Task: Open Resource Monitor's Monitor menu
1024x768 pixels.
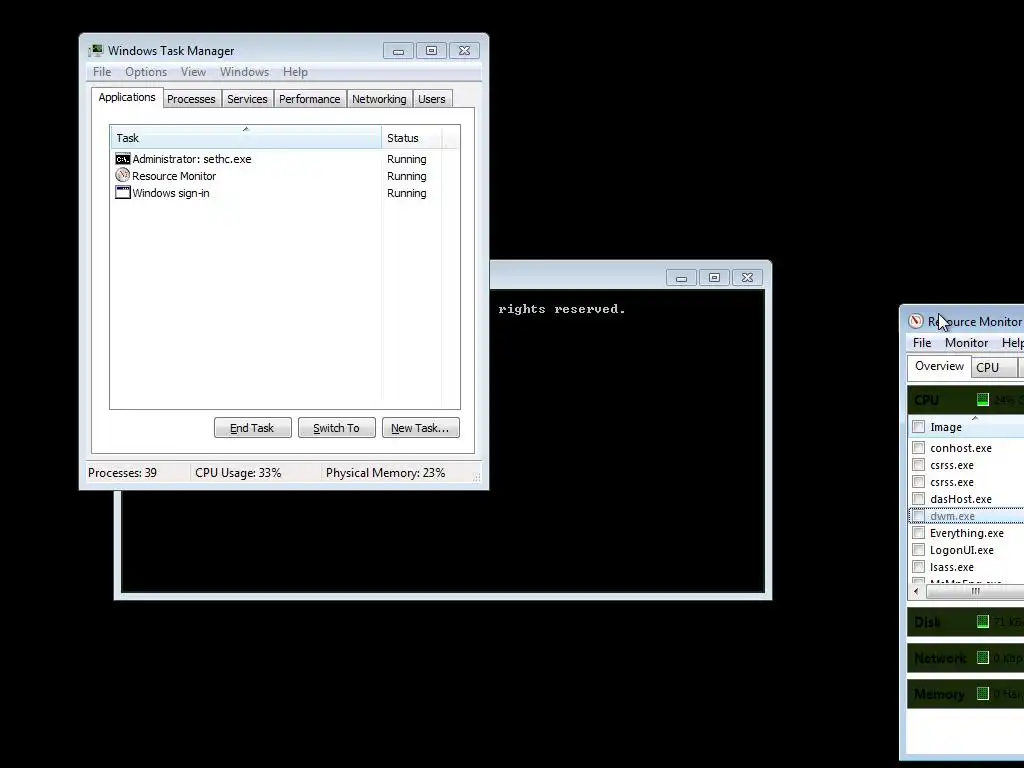Action: (966, 343)
